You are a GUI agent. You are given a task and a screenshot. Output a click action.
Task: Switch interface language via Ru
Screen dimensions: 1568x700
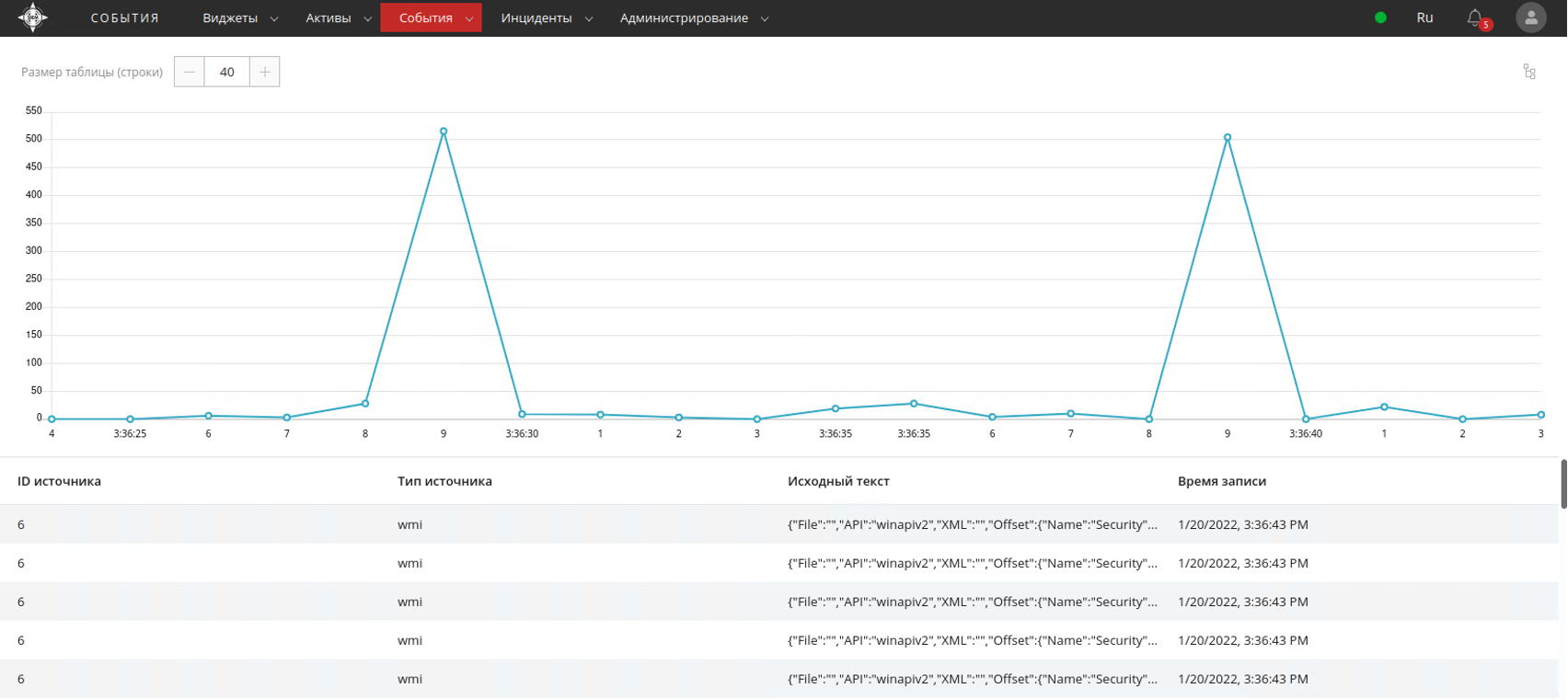click(x=1424, y=17)
